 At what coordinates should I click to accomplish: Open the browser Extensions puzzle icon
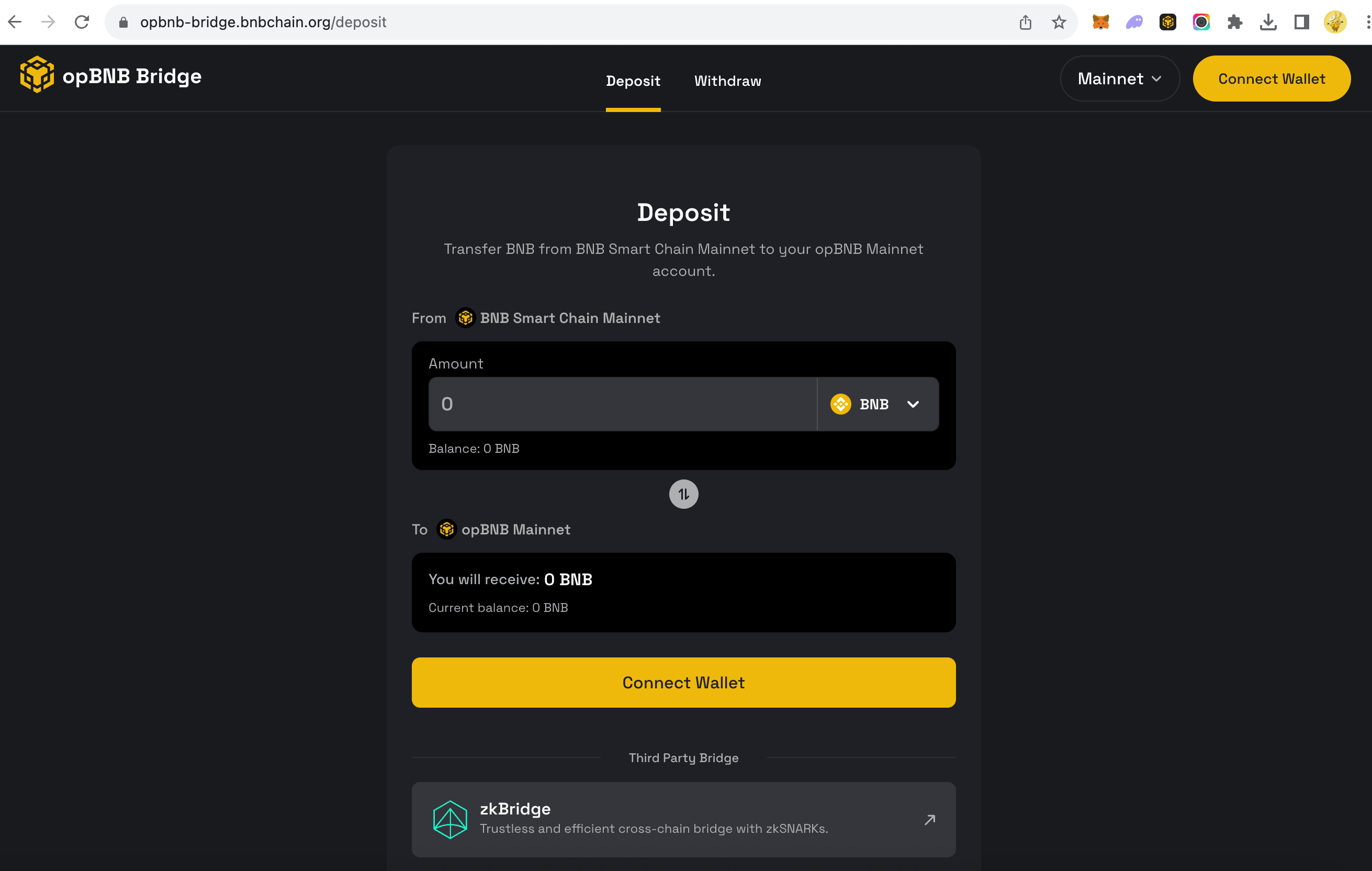click(1235, 22)
